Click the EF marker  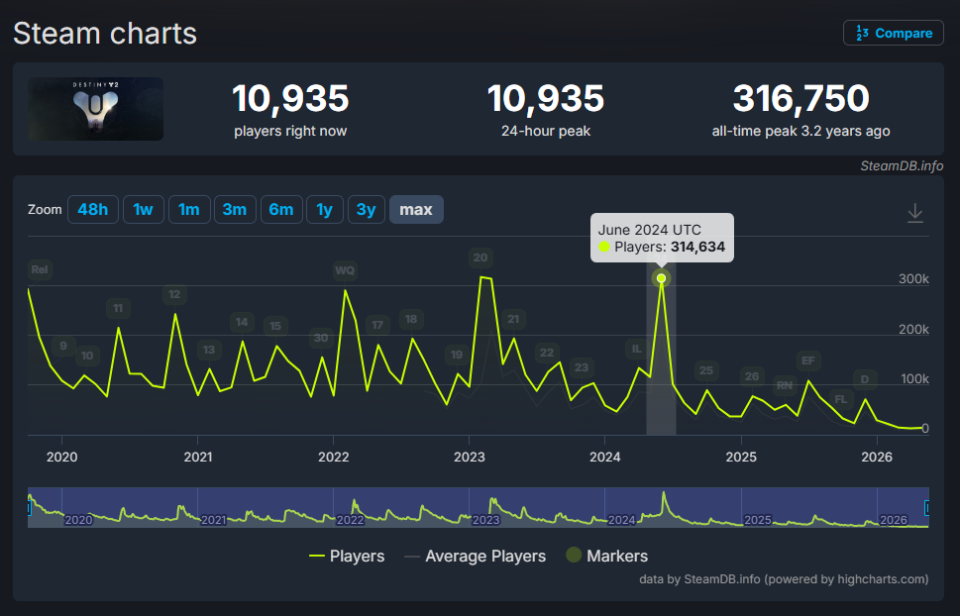pyautogui.click(x=808, y=361)
